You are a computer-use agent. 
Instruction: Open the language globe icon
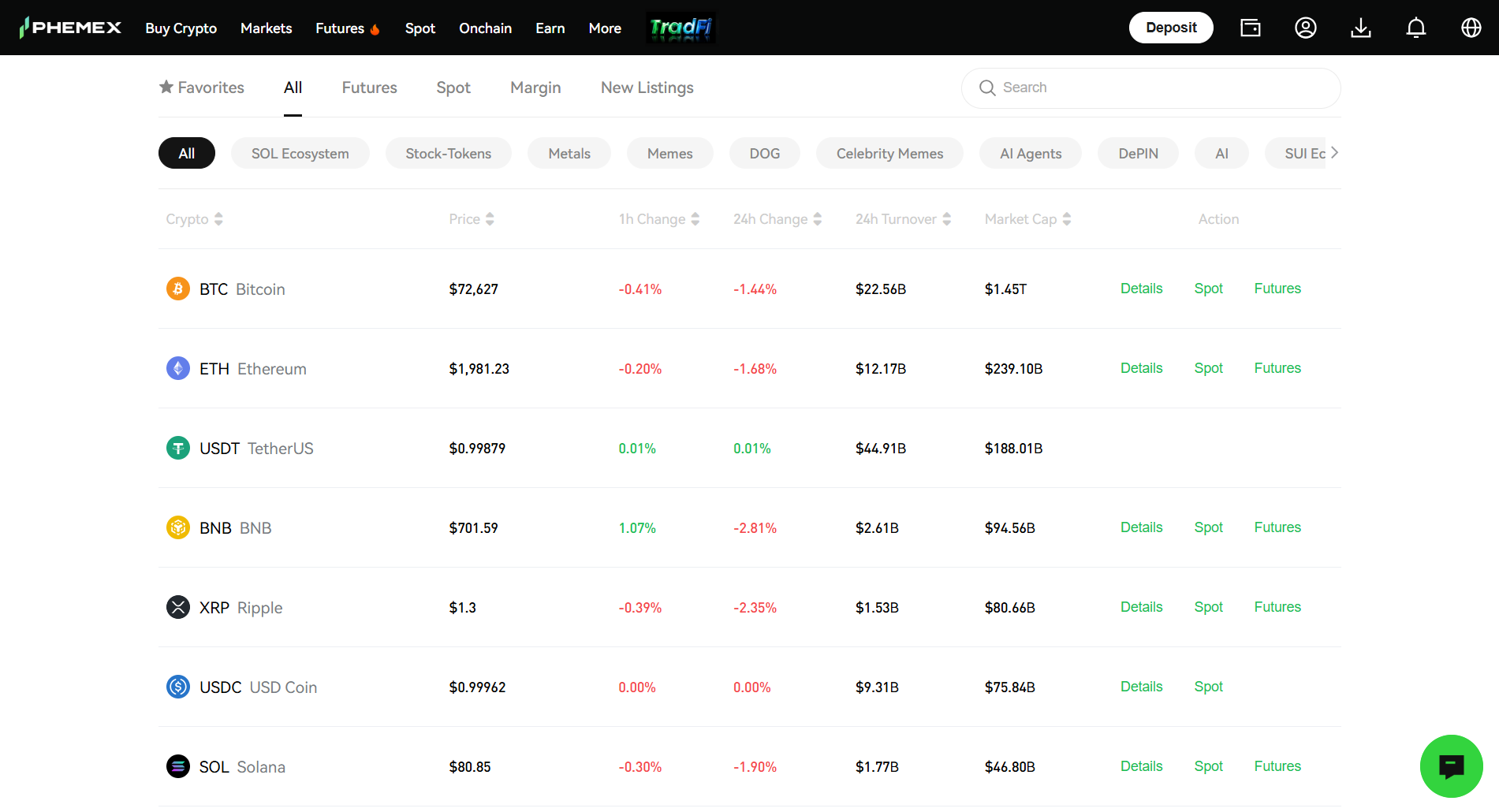click(1471, 28)
